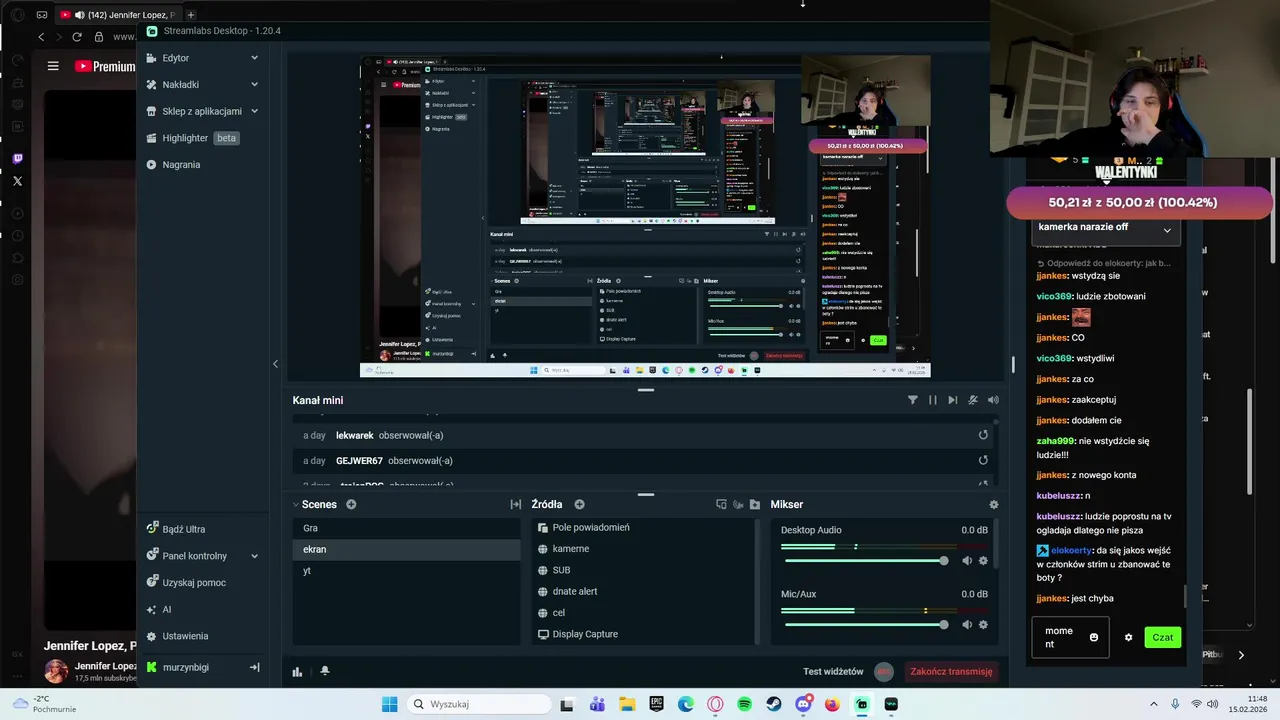The image size is (1280, 720).
Task: Select the yt scene
Action: pos(407,571)
